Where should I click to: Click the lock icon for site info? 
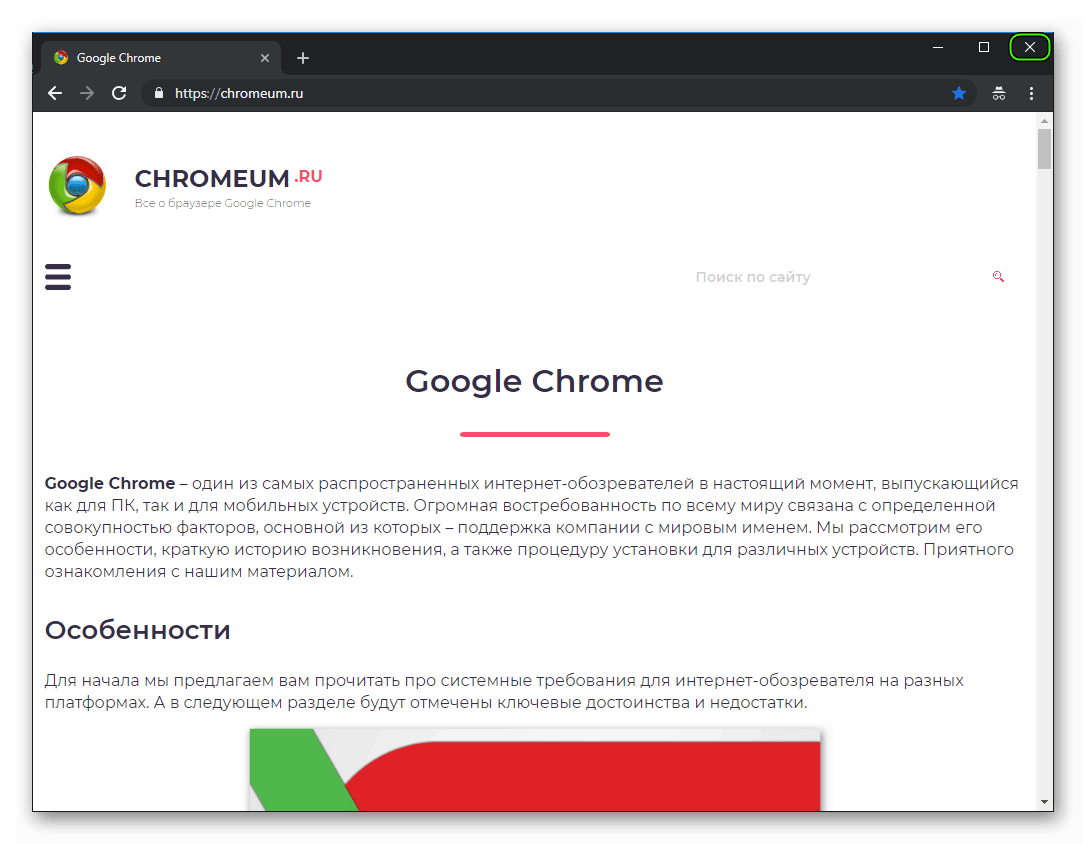click(x=158, y=93)
